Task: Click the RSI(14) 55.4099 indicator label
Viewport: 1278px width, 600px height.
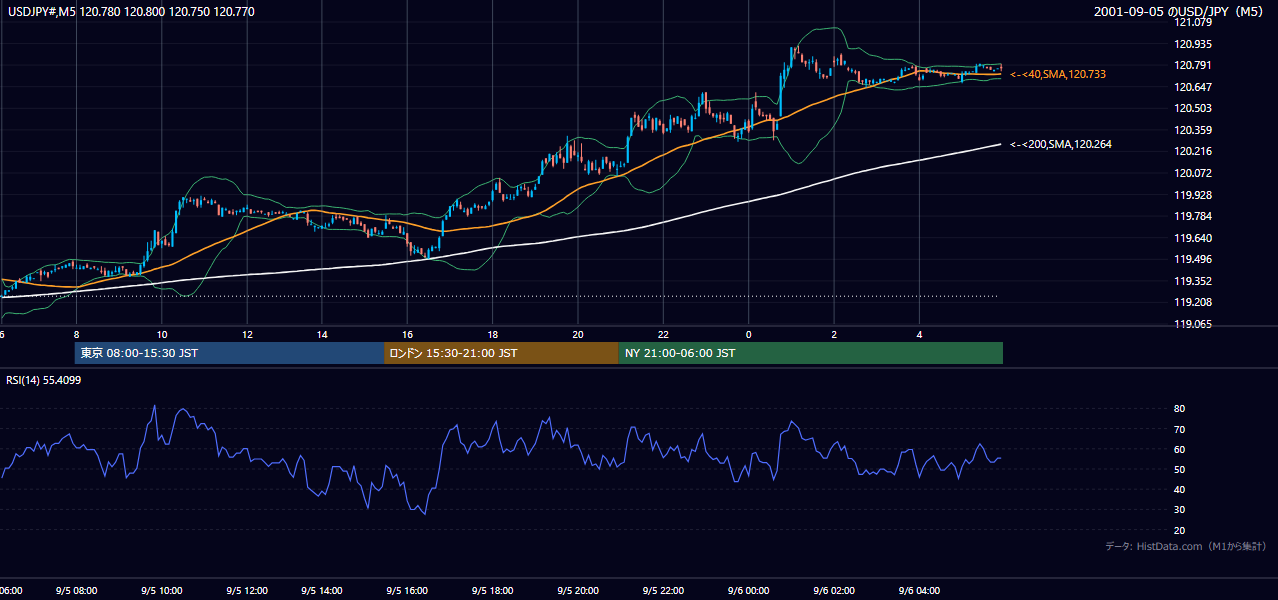Action: [43, 380]
